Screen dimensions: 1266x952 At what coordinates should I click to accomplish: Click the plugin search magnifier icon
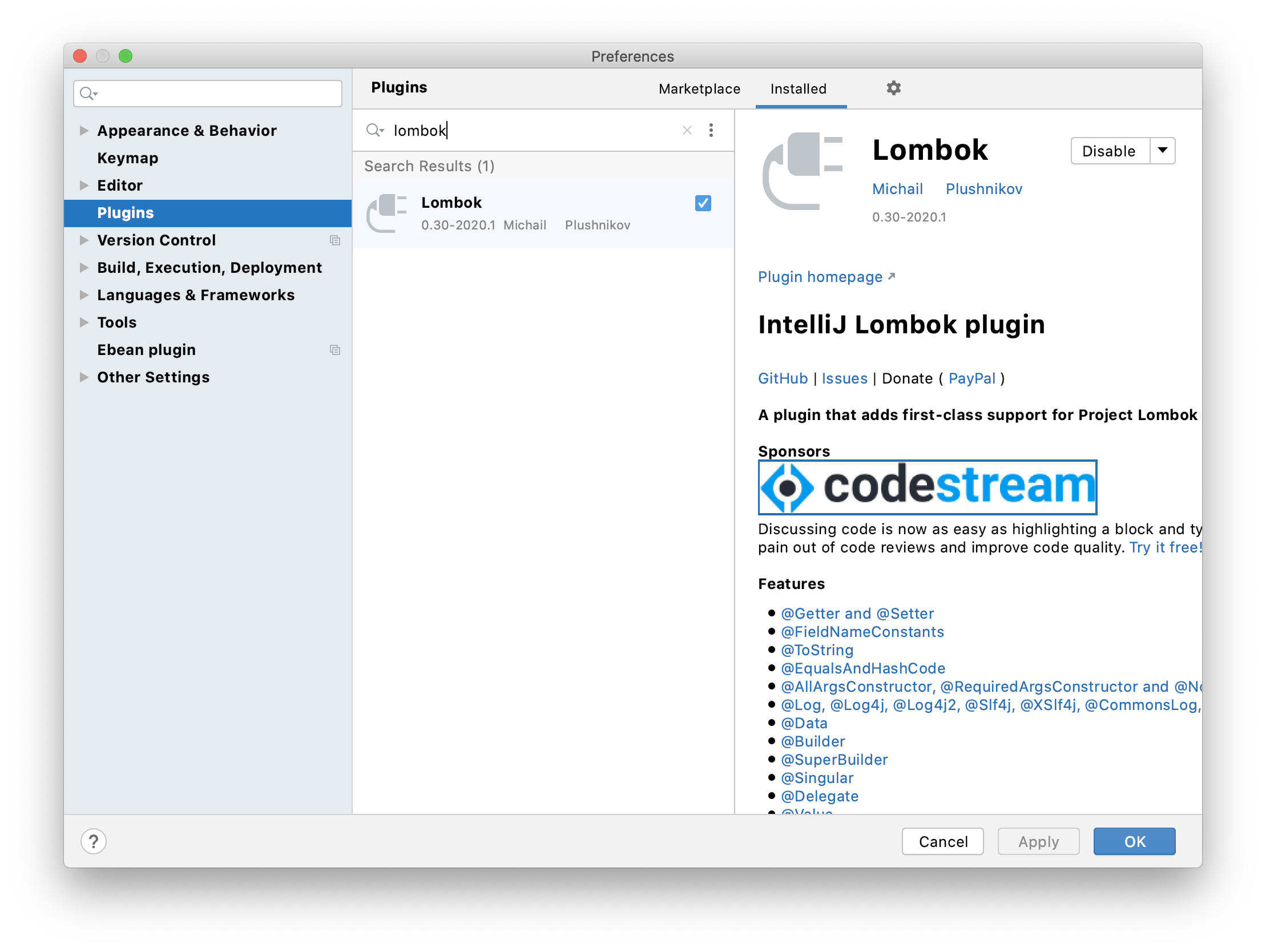(x=374, y=131)
